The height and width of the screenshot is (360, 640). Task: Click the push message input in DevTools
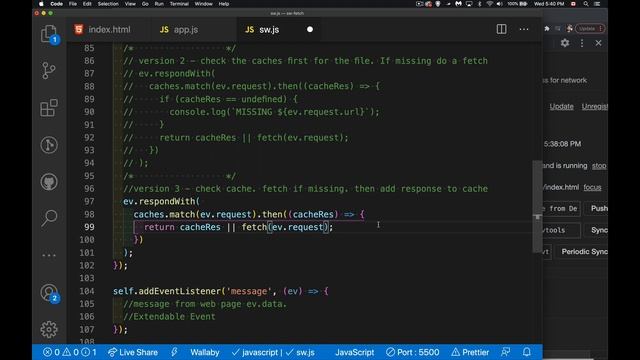pos(562,209)
